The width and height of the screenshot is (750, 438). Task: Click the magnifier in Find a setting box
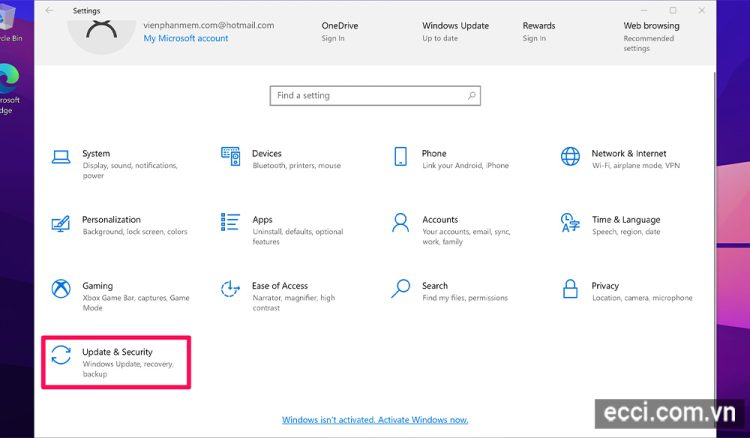(472, 95)
